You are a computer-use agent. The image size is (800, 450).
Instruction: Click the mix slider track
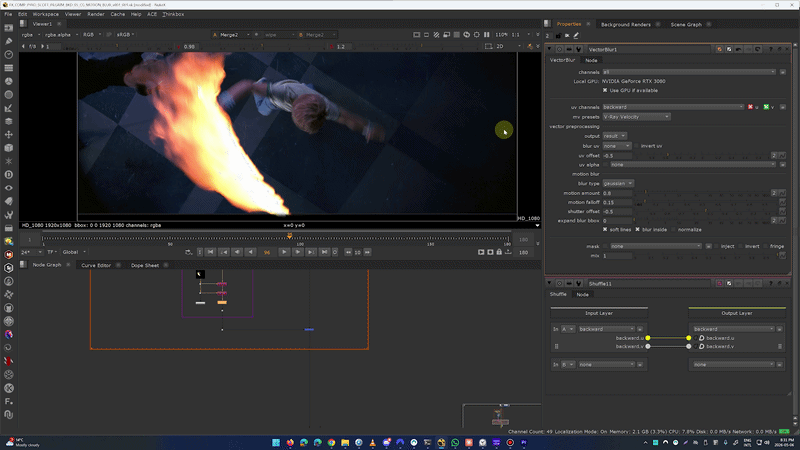(706, 256)
